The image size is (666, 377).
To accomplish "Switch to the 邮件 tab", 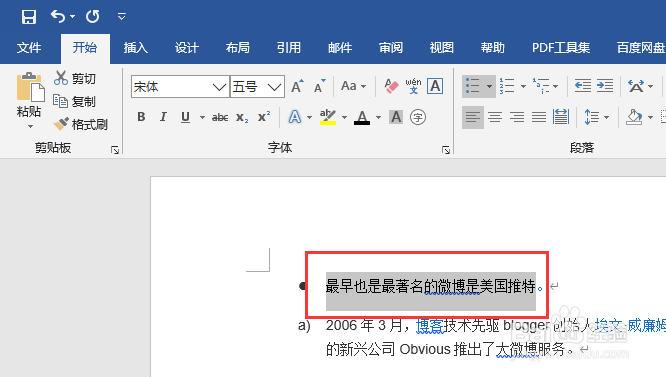I will click(x=340, y=48).
